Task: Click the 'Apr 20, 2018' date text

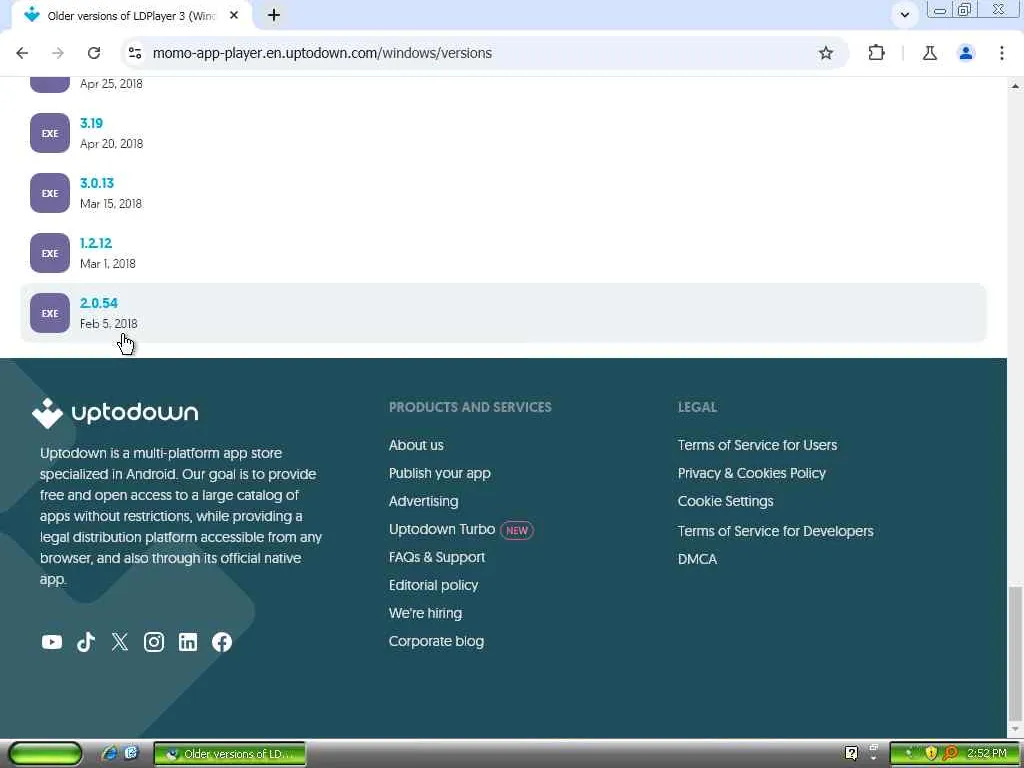Action: pos(111,144)
